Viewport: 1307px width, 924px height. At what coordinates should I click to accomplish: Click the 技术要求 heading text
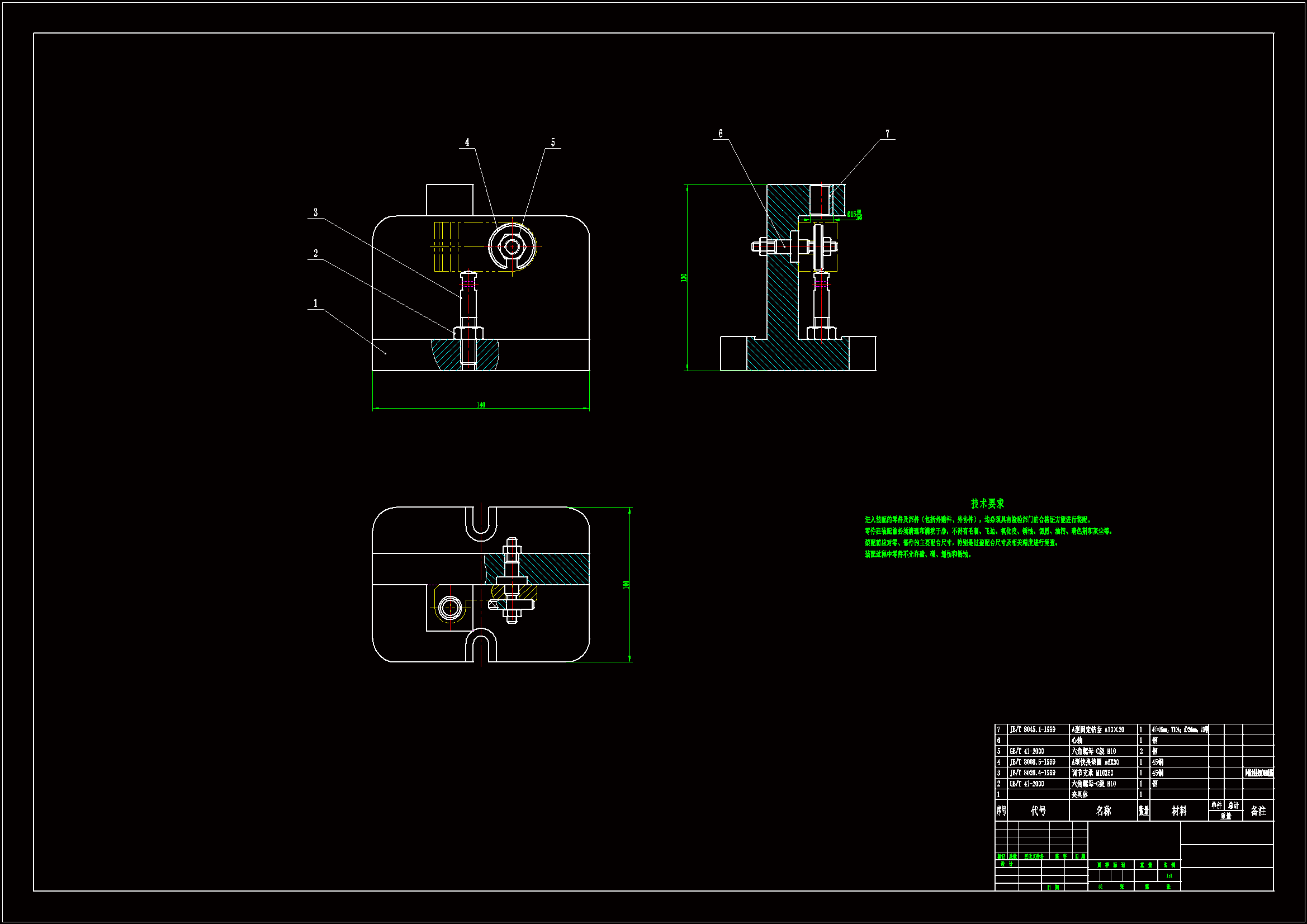pyautogui.click(x=988, y=503)
